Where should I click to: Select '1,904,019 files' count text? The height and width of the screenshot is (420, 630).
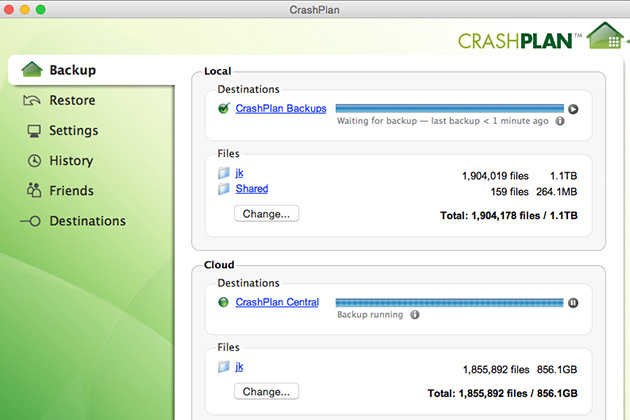[495, 176]
